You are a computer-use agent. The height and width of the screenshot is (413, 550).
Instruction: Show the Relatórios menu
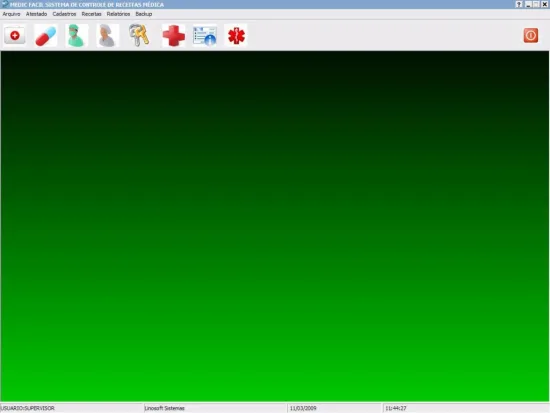pos(118,14)
